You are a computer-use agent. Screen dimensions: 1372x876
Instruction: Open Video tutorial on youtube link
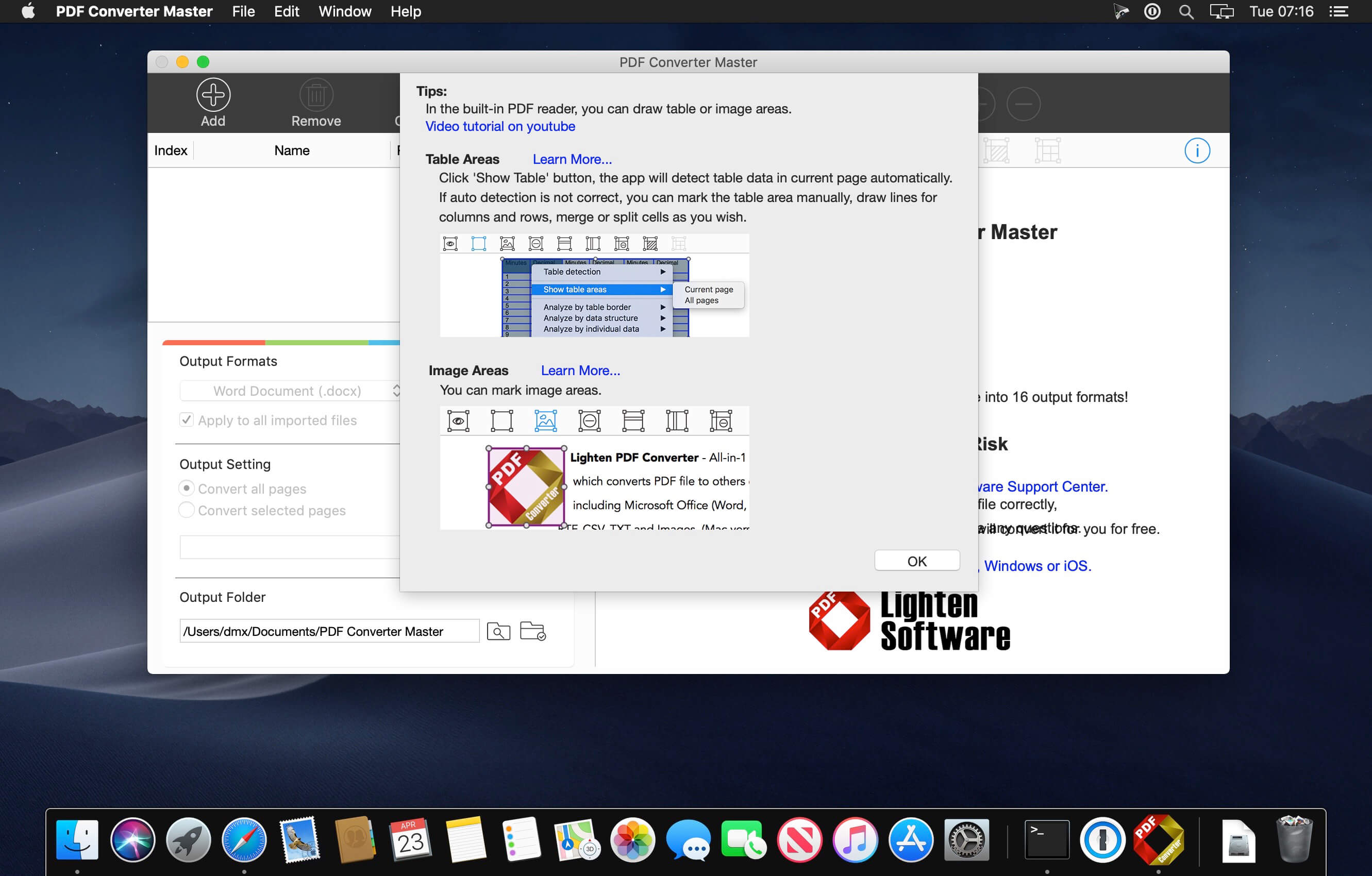(x=500, y=126)
